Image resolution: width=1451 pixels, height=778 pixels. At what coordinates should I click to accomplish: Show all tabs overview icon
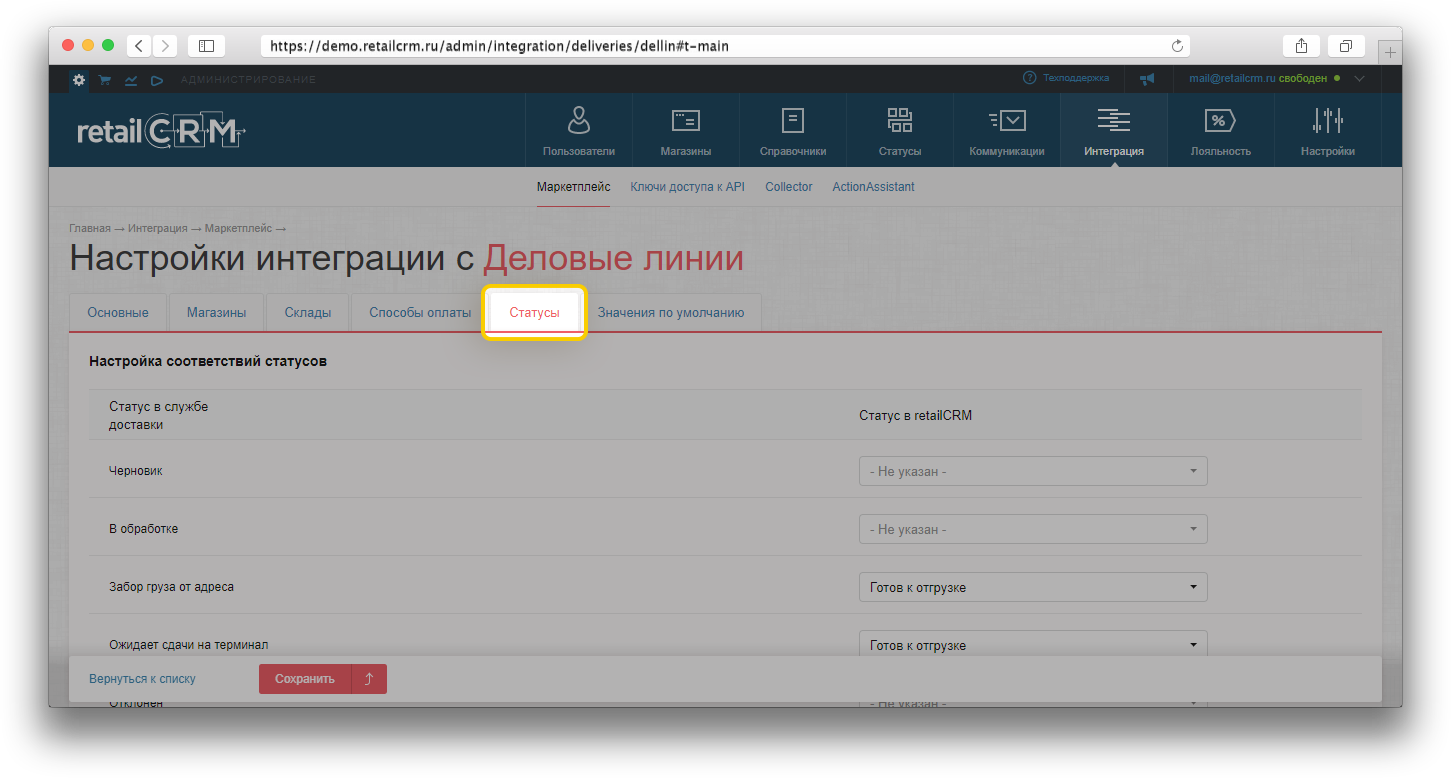pos(1346,46)
